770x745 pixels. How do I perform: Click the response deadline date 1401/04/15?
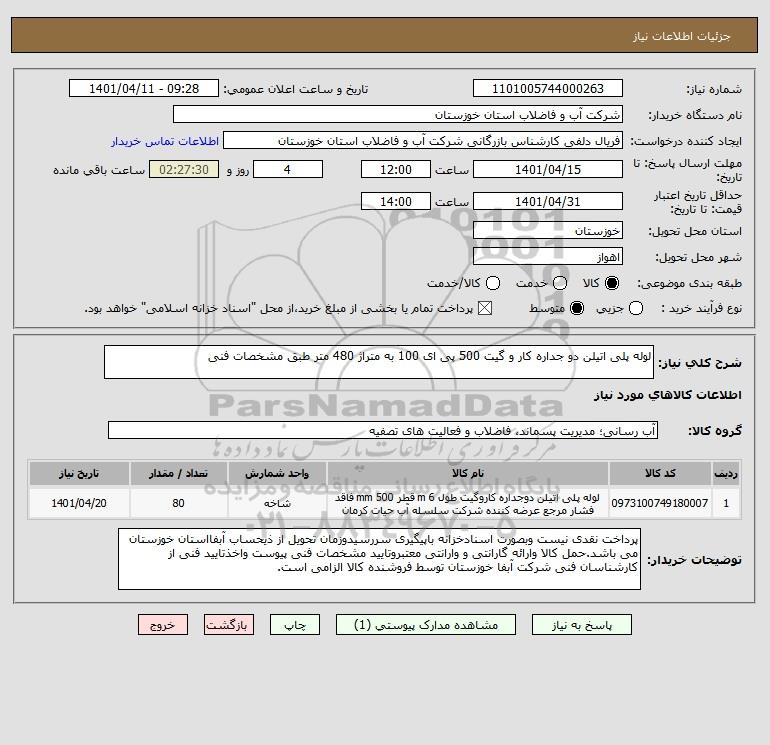[548, 169]
